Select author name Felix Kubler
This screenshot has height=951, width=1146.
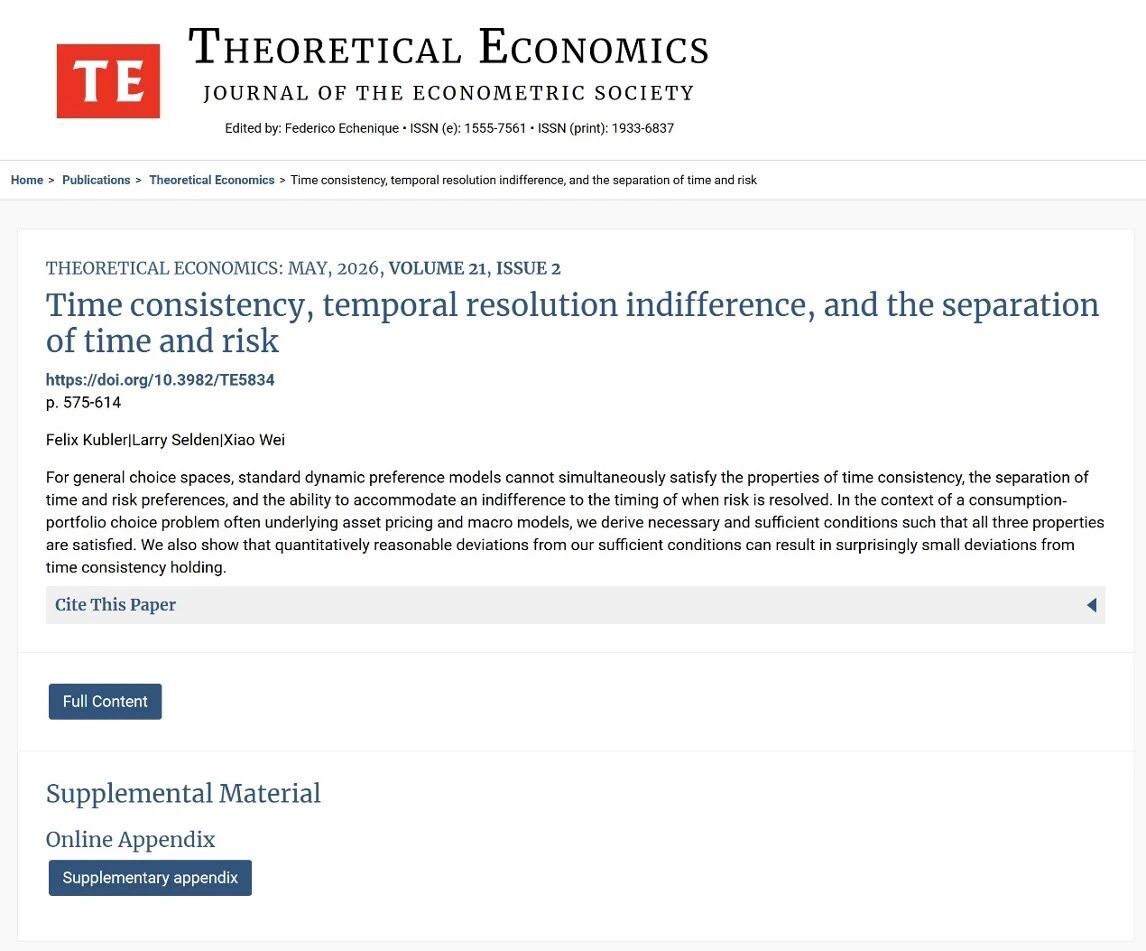click(86, 440)
